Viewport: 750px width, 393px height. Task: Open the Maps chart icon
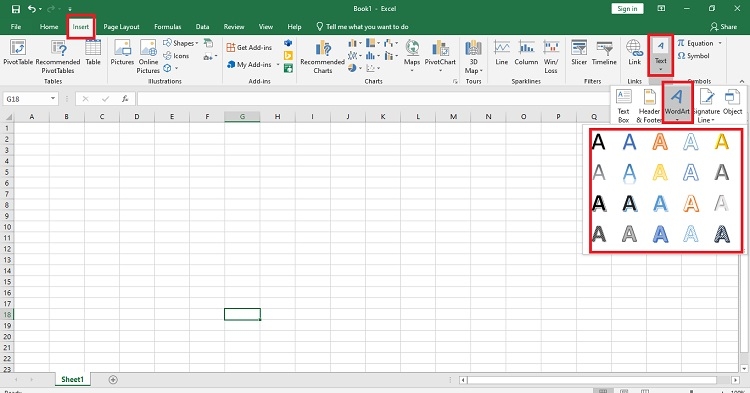click(x=412, y=55)
